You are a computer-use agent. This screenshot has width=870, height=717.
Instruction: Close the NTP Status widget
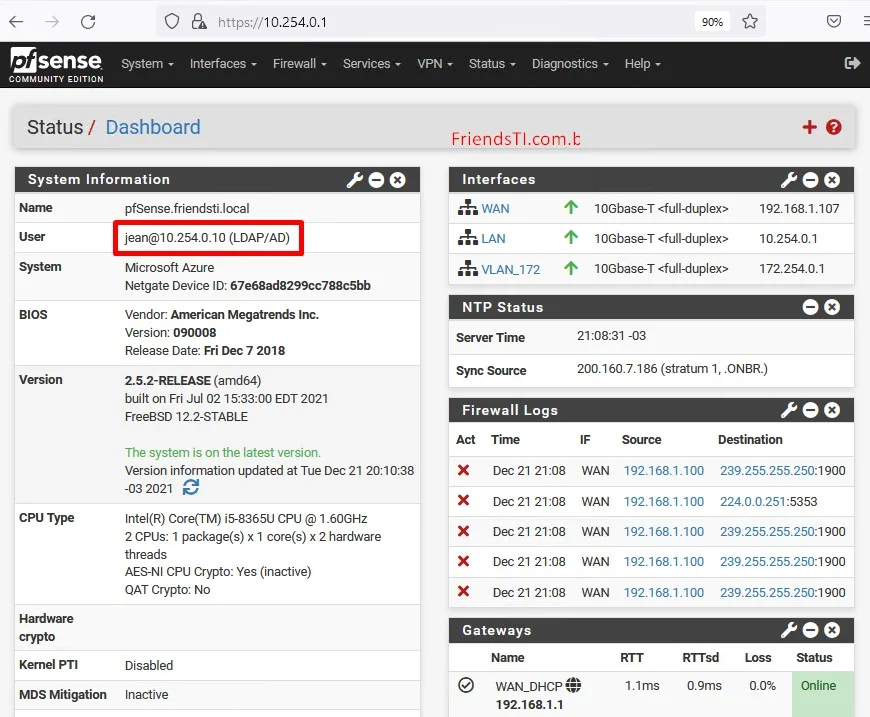tap(832, 307)
